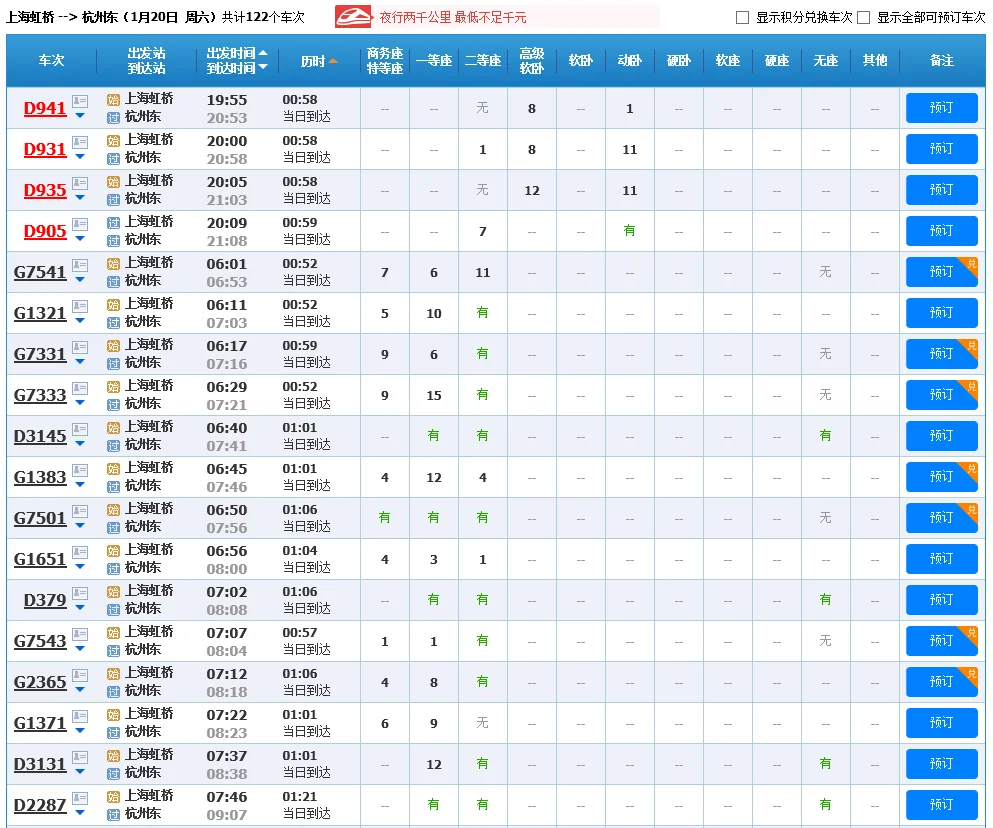
Task: Click the orange 兑 points badge on G7331 row
Action: 969,346
